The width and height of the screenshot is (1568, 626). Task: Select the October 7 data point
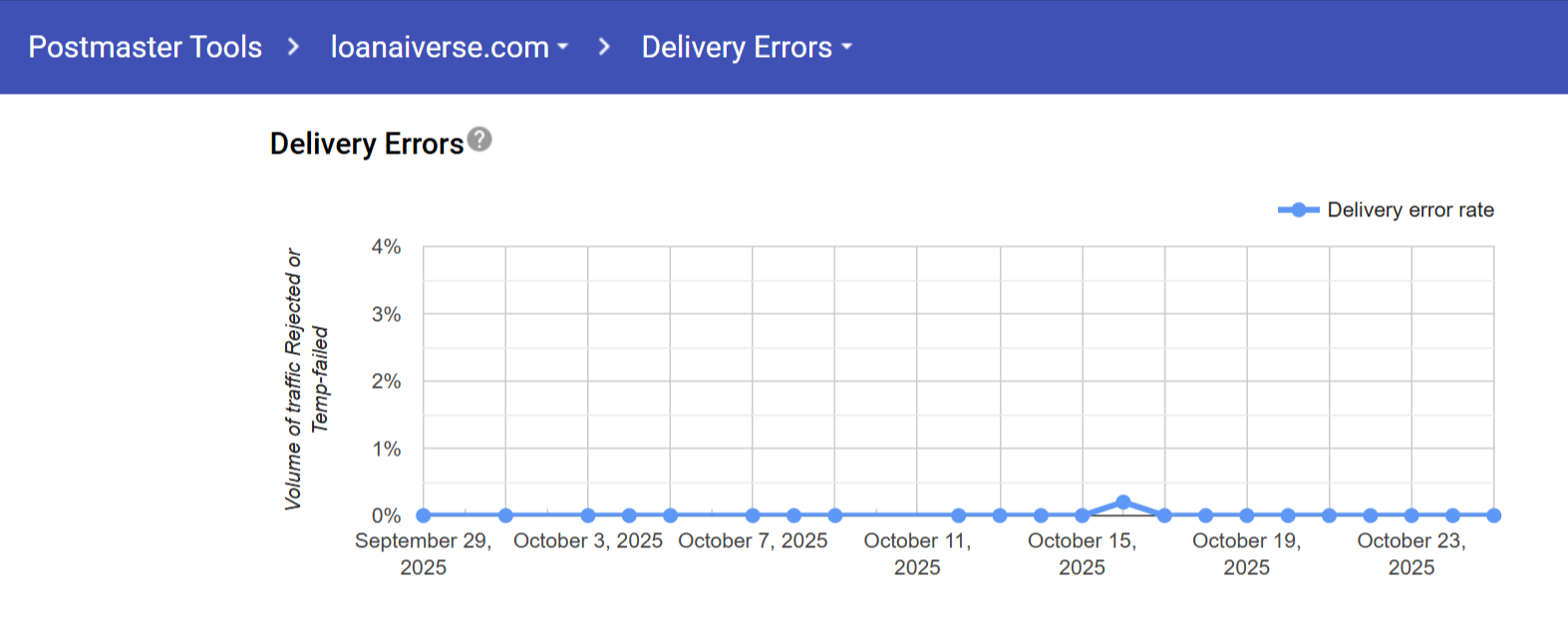pos(753,515)
